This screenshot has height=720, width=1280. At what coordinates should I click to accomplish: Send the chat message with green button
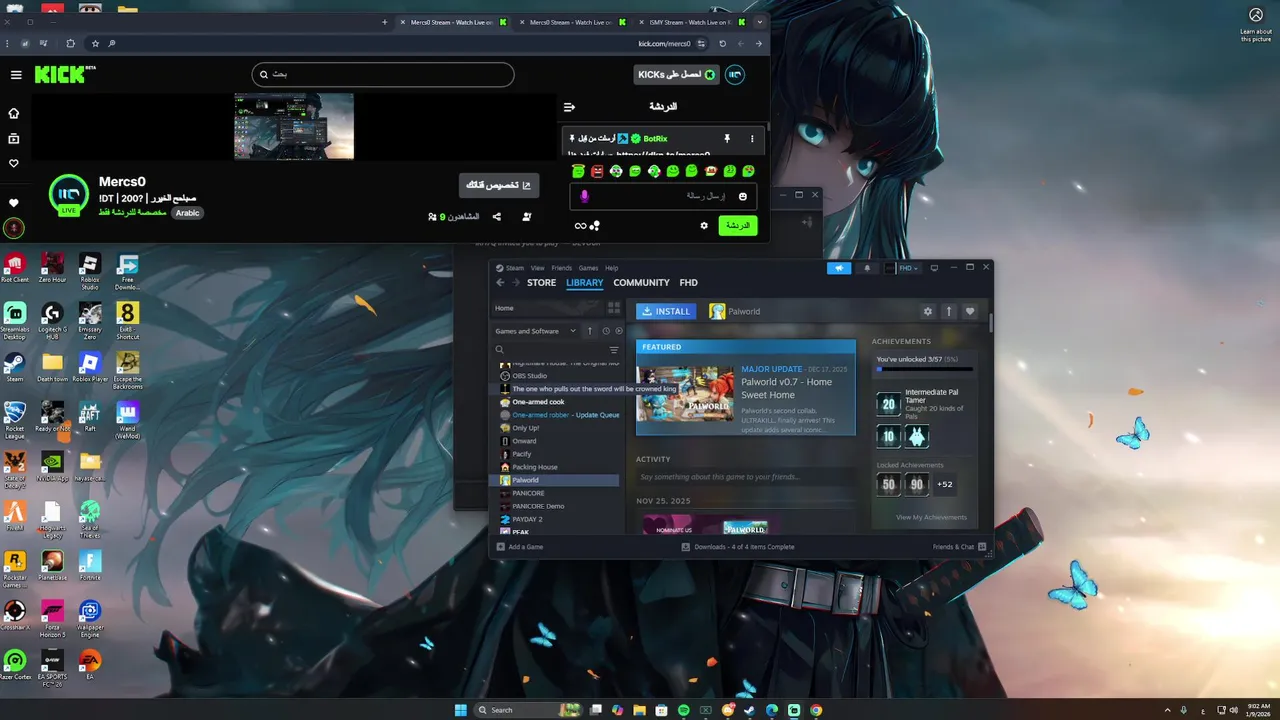pos(738,226)
